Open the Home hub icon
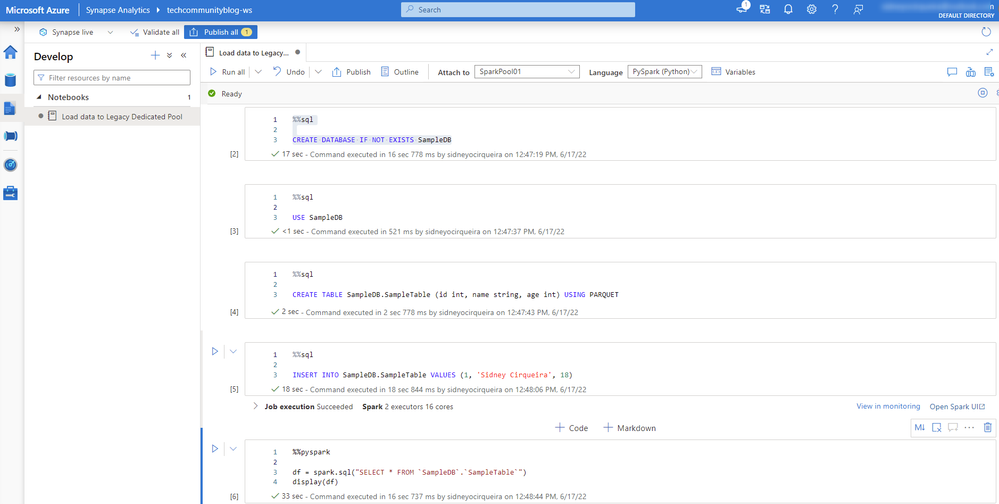 11,52
